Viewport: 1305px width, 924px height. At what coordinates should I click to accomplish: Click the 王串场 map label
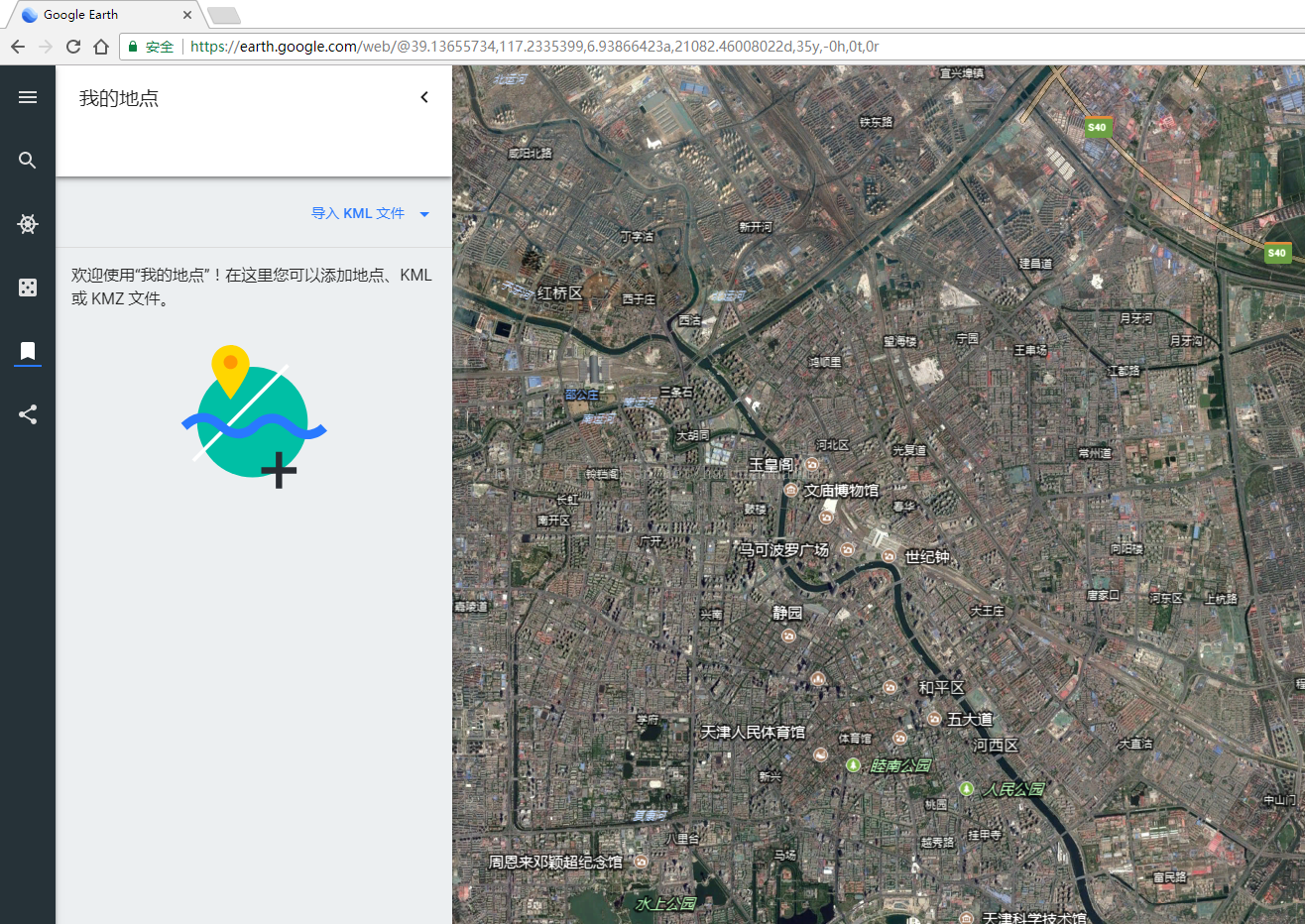[1030, 350]
